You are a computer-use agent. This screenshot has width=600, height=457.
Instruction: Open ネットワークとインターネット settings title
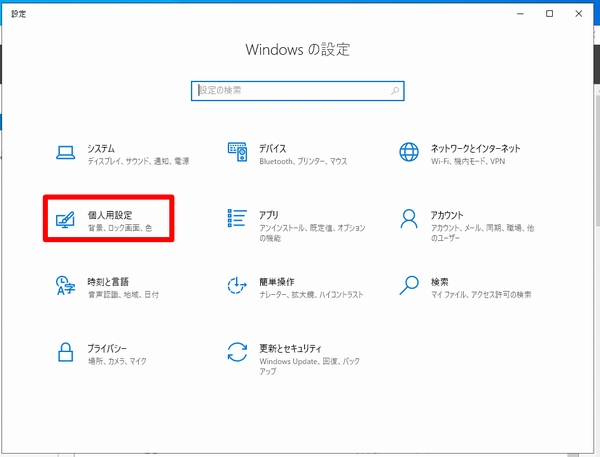coord(476,148)
